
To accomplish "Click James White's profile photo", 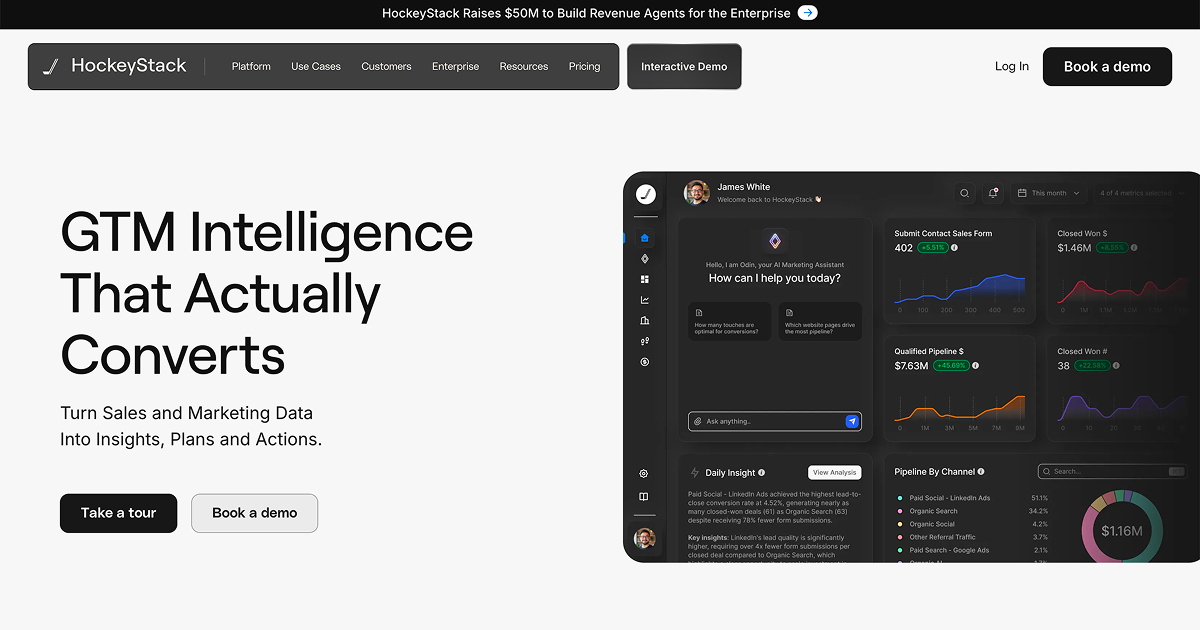I will pyautogui.click(x=697, y=193).
